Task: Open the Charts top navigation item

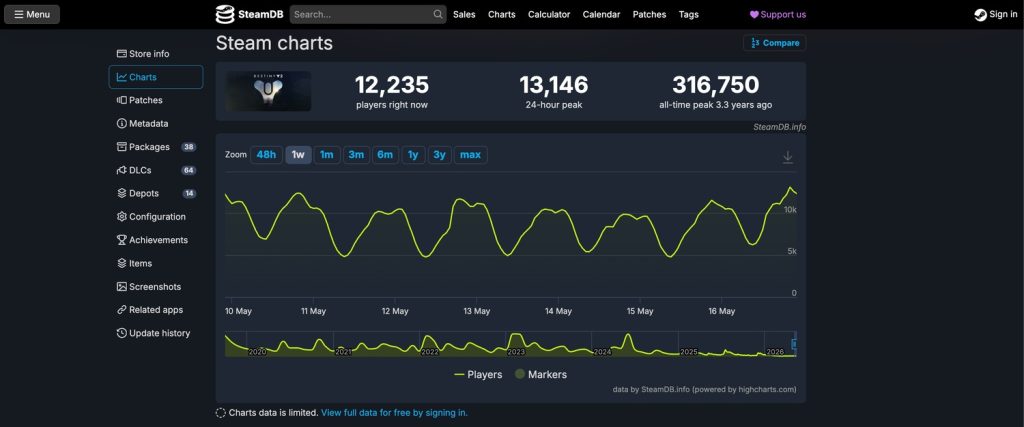Action: point(502,14)
